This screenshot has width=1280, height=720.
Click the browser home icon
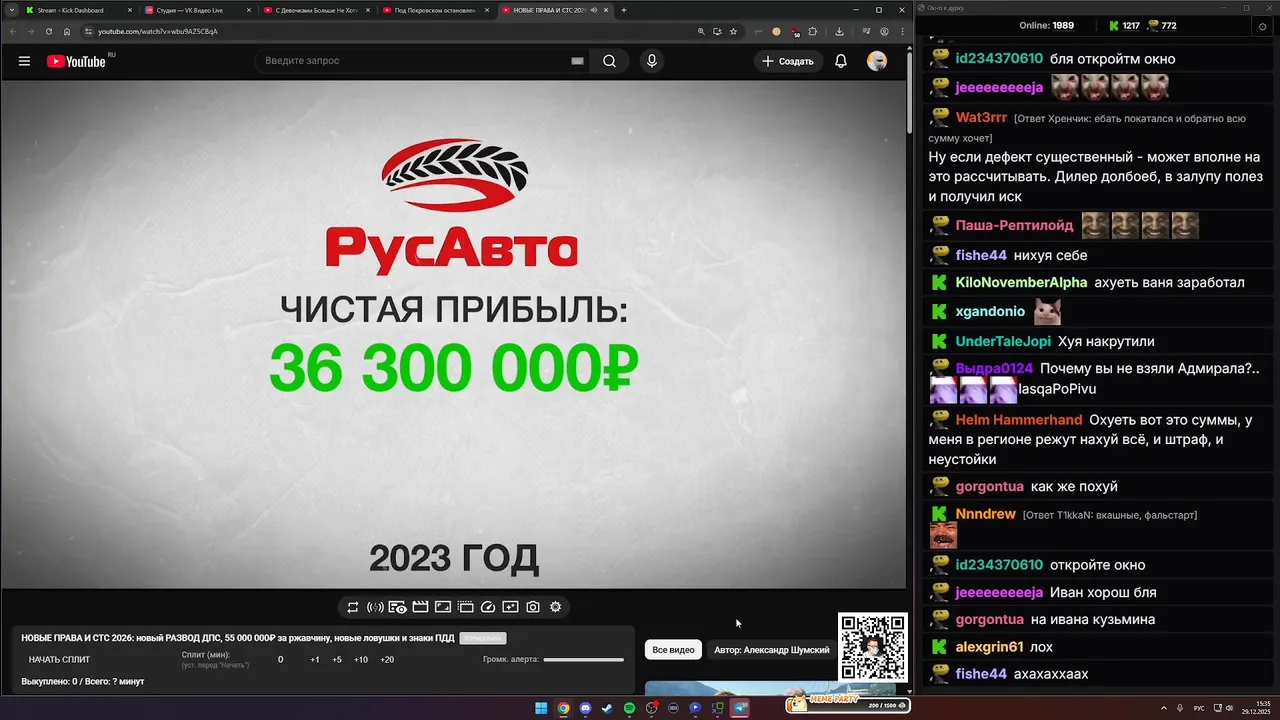tap(67, 31)
